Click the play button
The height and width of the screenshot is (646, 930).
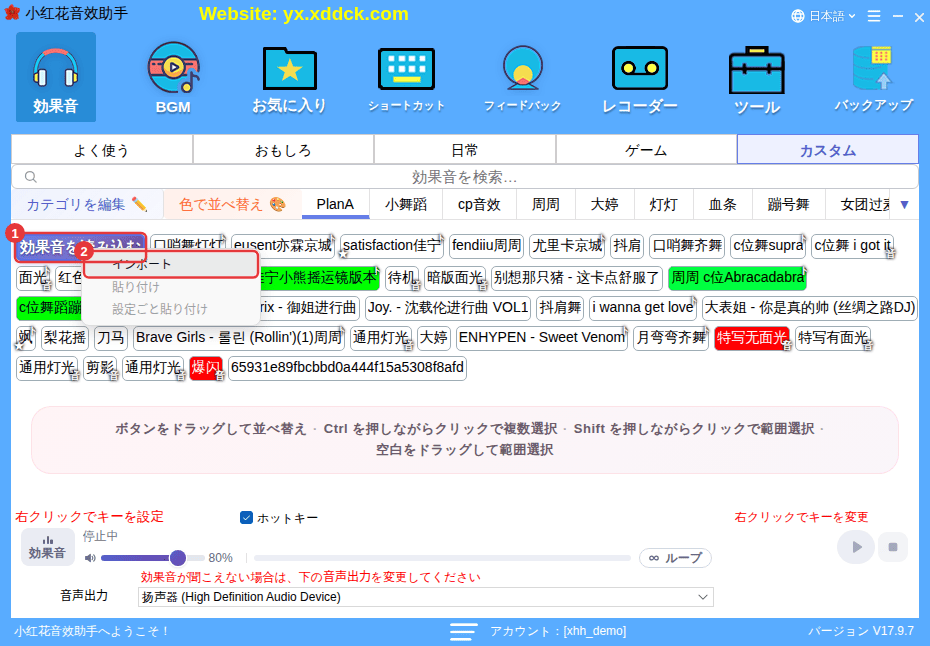click(856, 547)
